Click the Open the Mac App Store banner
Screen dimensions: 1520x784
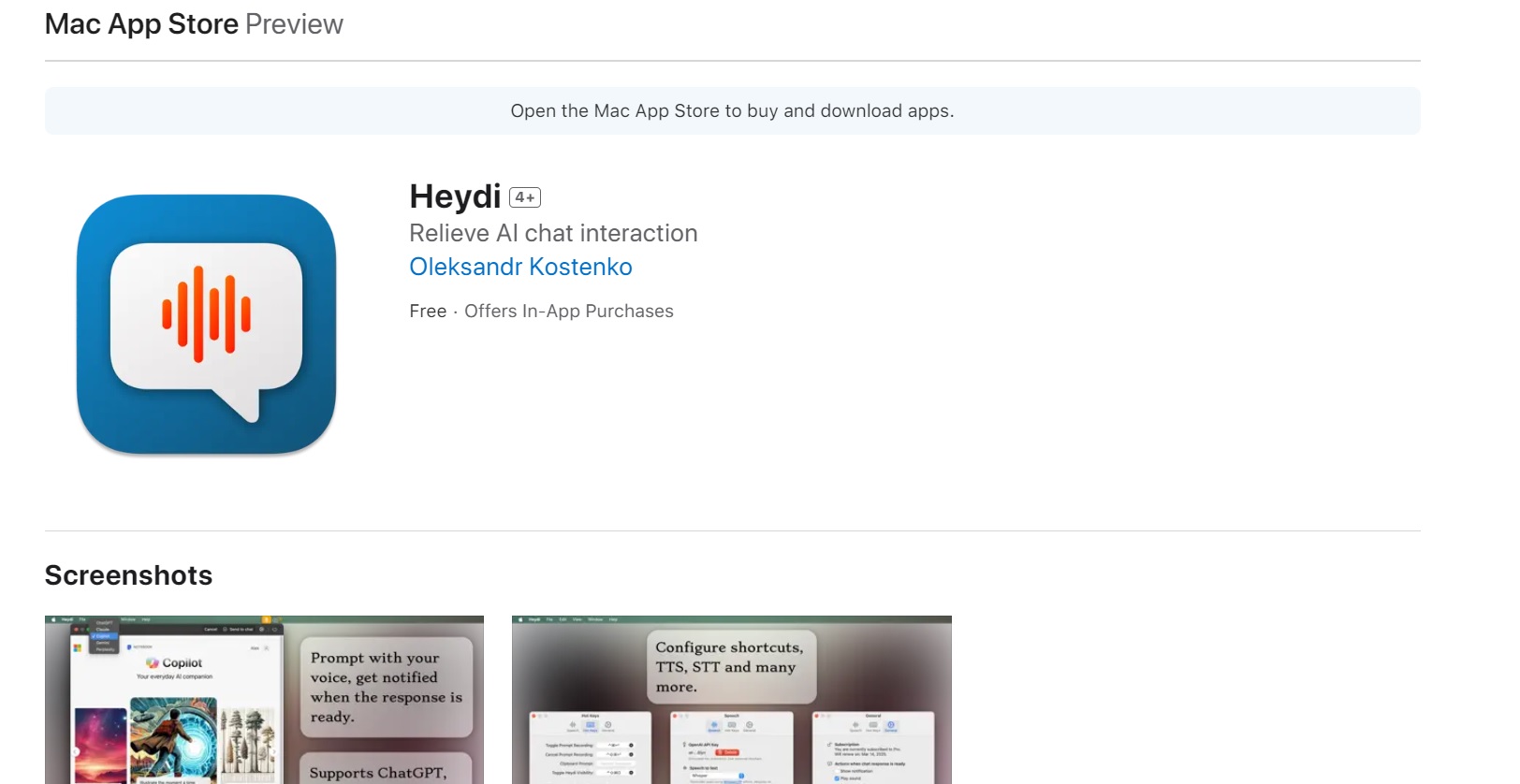click(732, 110)
